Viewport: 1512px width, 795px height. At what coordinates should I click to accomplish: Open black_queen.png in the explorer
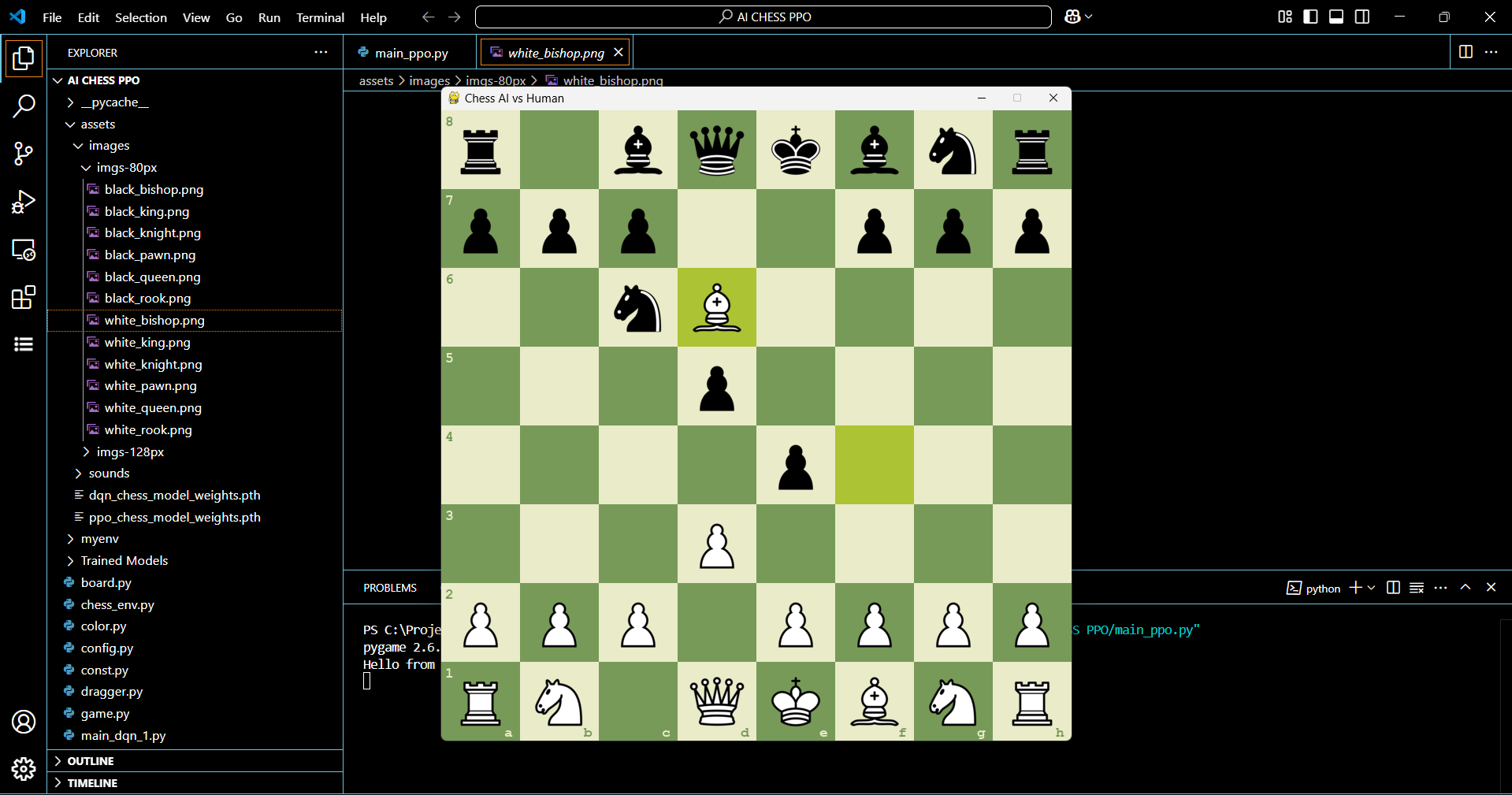point(152,277)
